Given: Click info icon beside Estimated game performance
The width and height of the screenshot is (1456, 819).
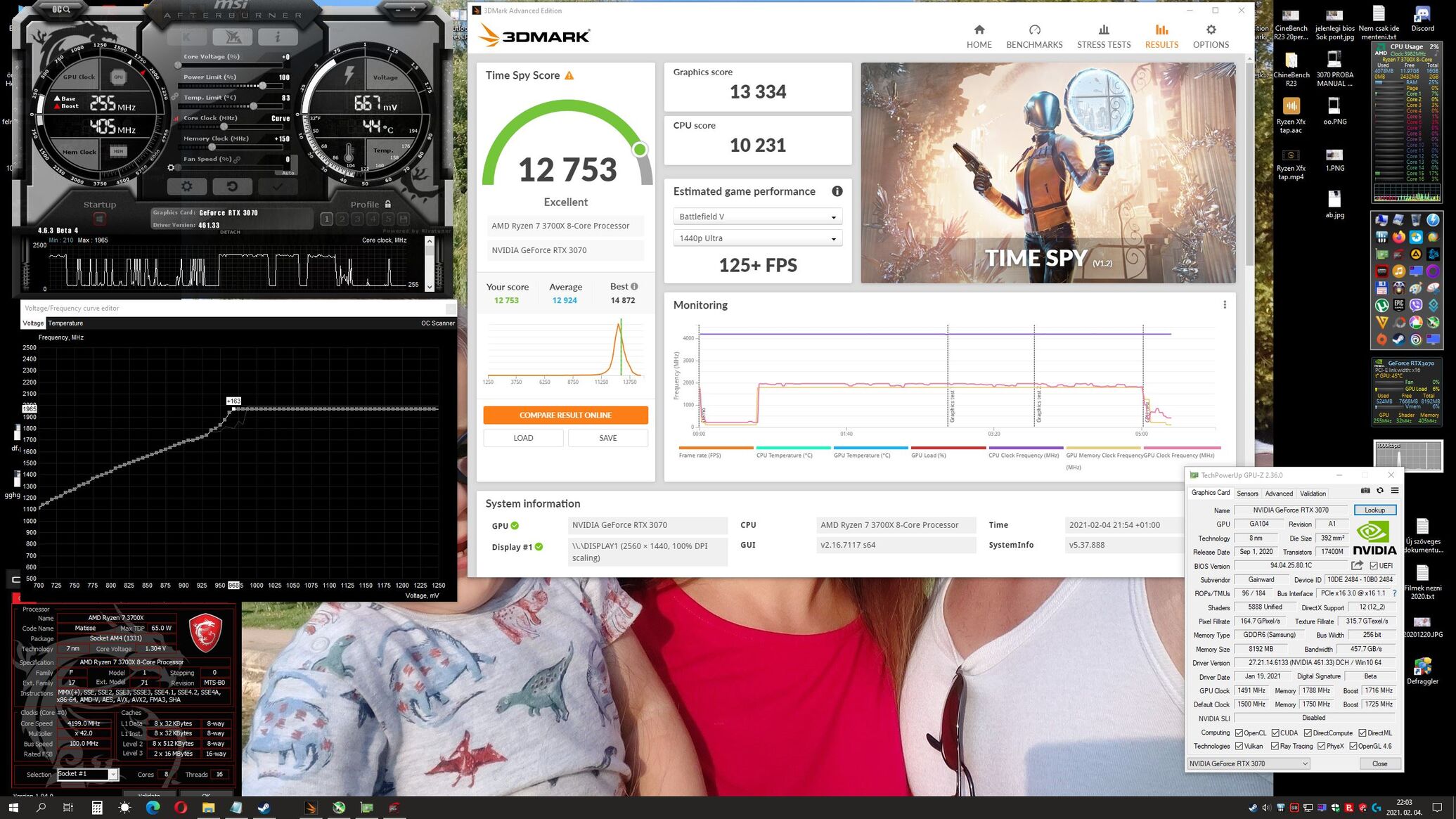Looking at the screenshot, I should pos(837,191).
